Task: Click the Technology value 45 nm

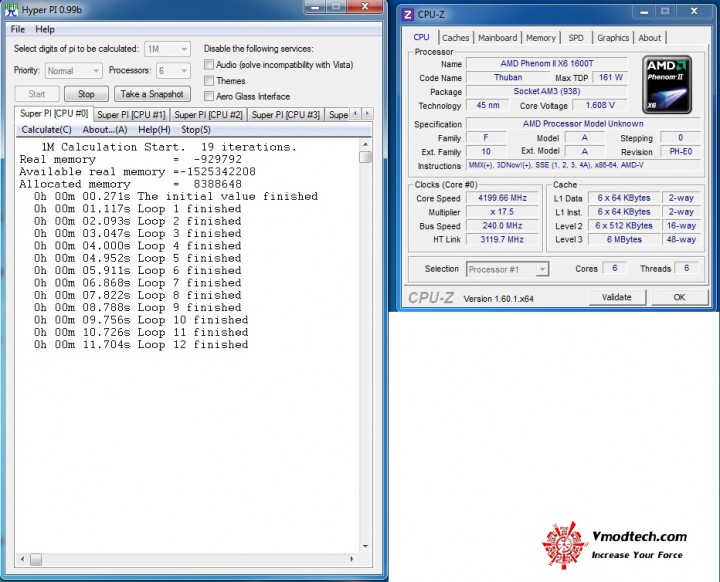Action: 488,105
